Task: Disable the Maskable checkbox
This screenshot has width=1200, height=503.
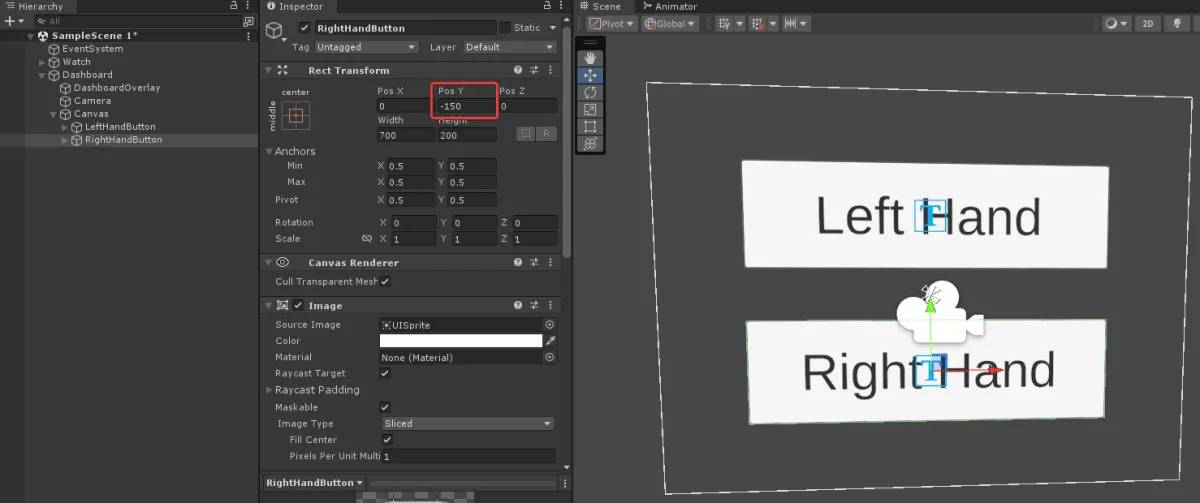Action: tap(385, 407)
